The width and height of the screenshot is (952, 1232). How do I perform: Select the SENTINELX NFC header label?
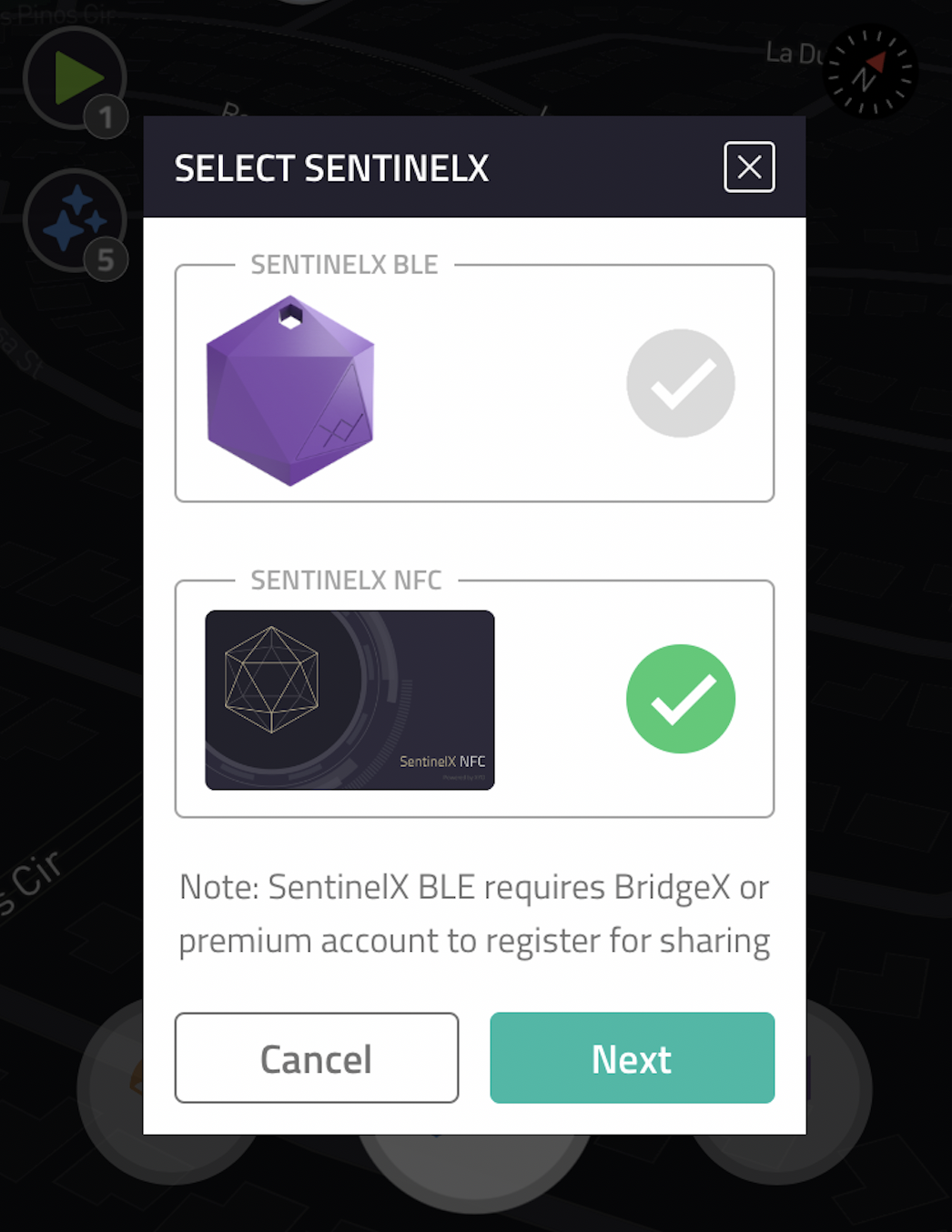(346, 581)
